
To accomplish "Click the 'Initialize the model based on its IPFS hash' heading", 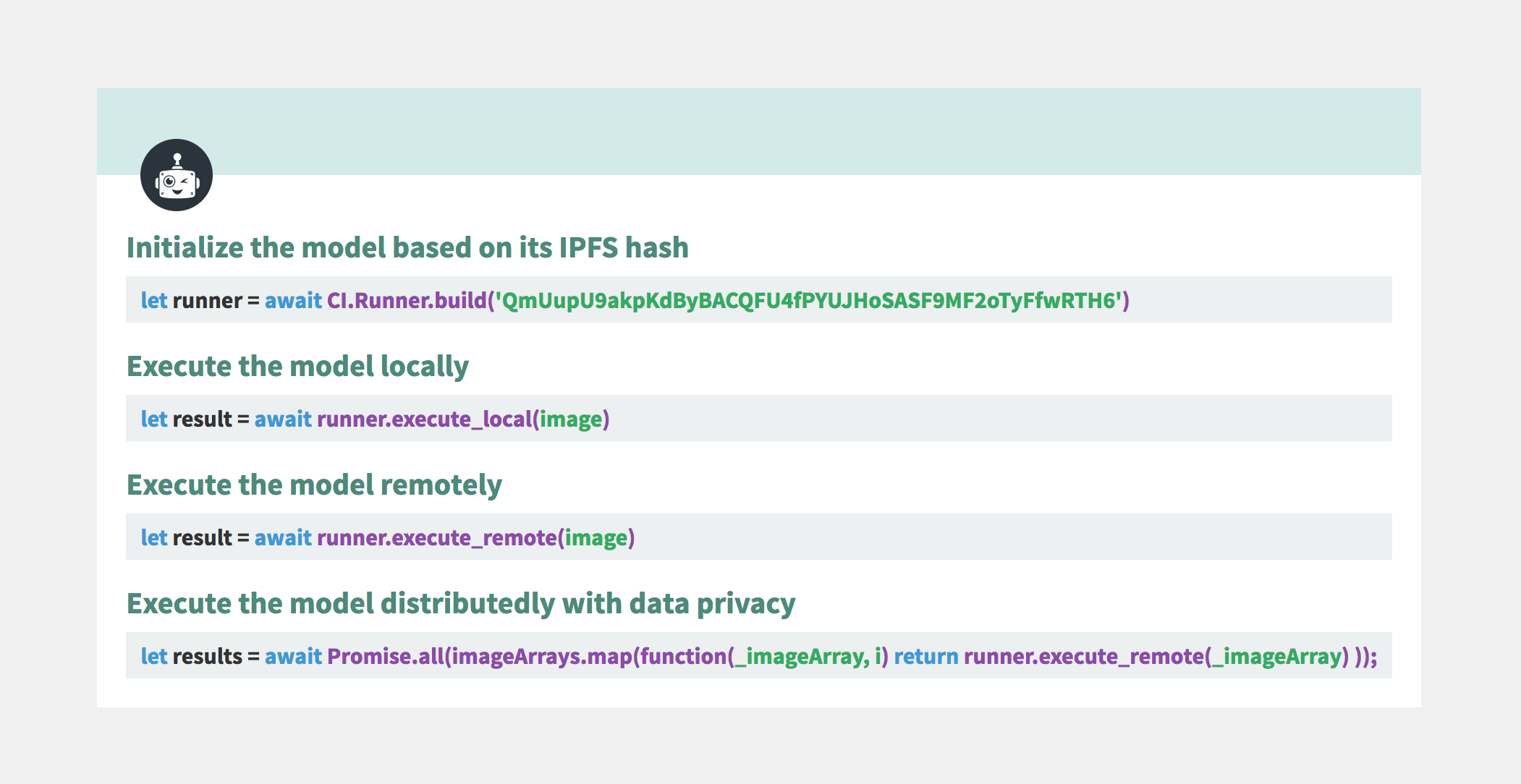I will coord(407,247).
